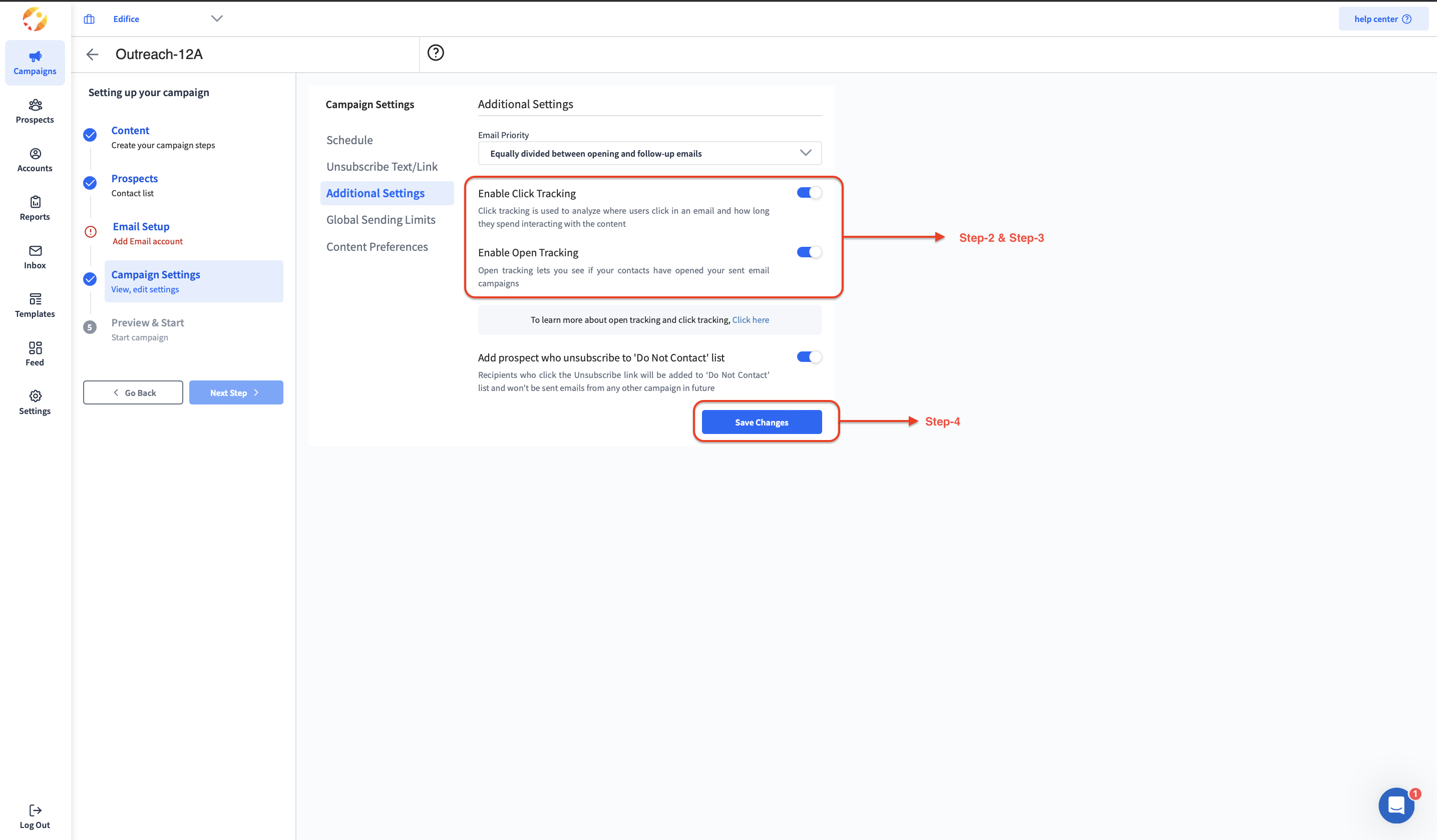Viewport: 1437px width, 840px height.
Task: Click the Log Out icon
Action: coord(35,816)
